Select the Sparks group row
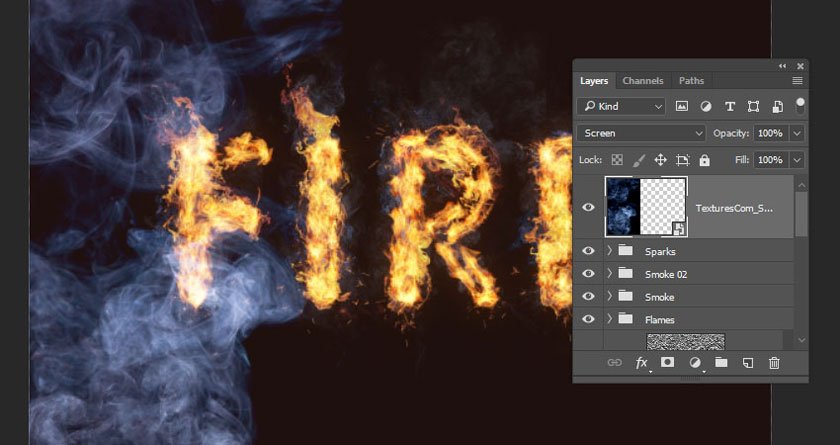Viewport: 840px width, 445px height. pyautogui.click(x=699, y=251)
